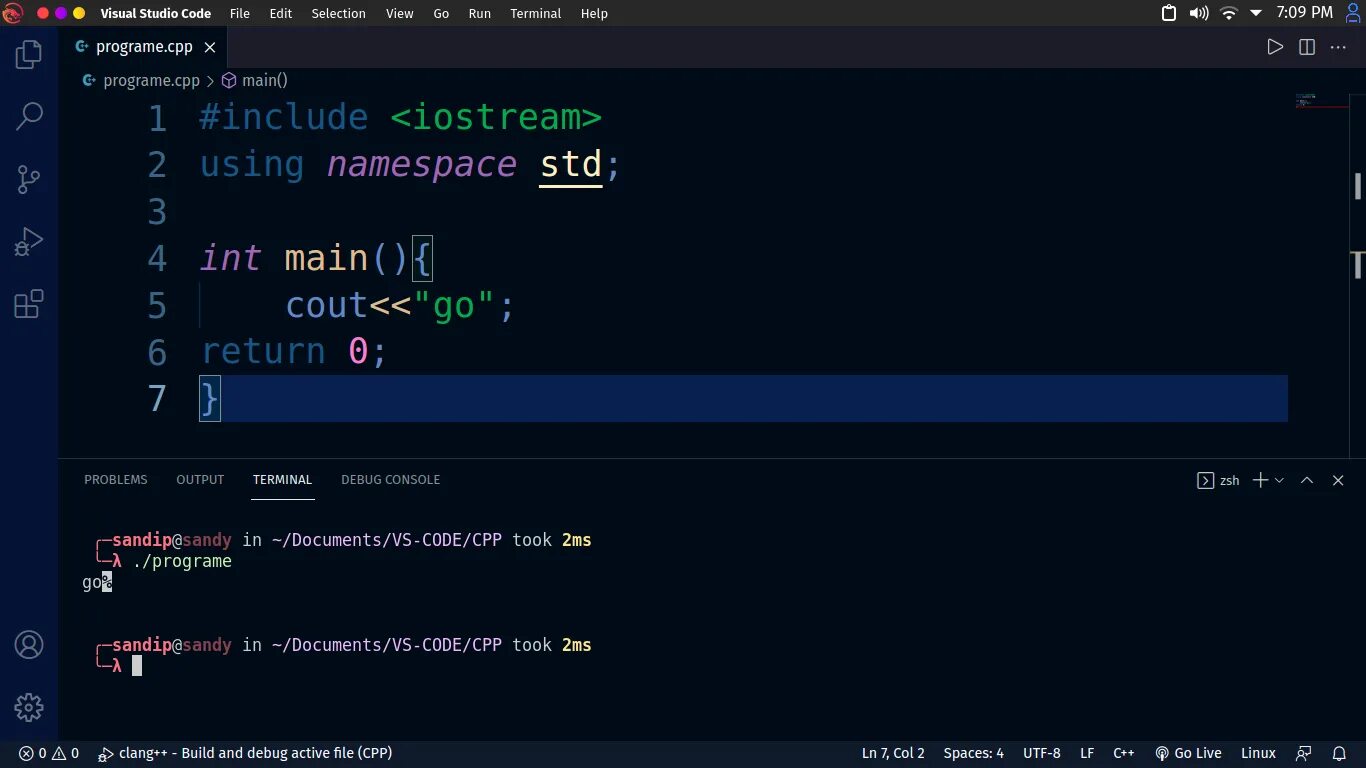Click Ln 7, Col 2 cursor position
The height and width of the screenshot is (768, 1366).
pos(893,753)
